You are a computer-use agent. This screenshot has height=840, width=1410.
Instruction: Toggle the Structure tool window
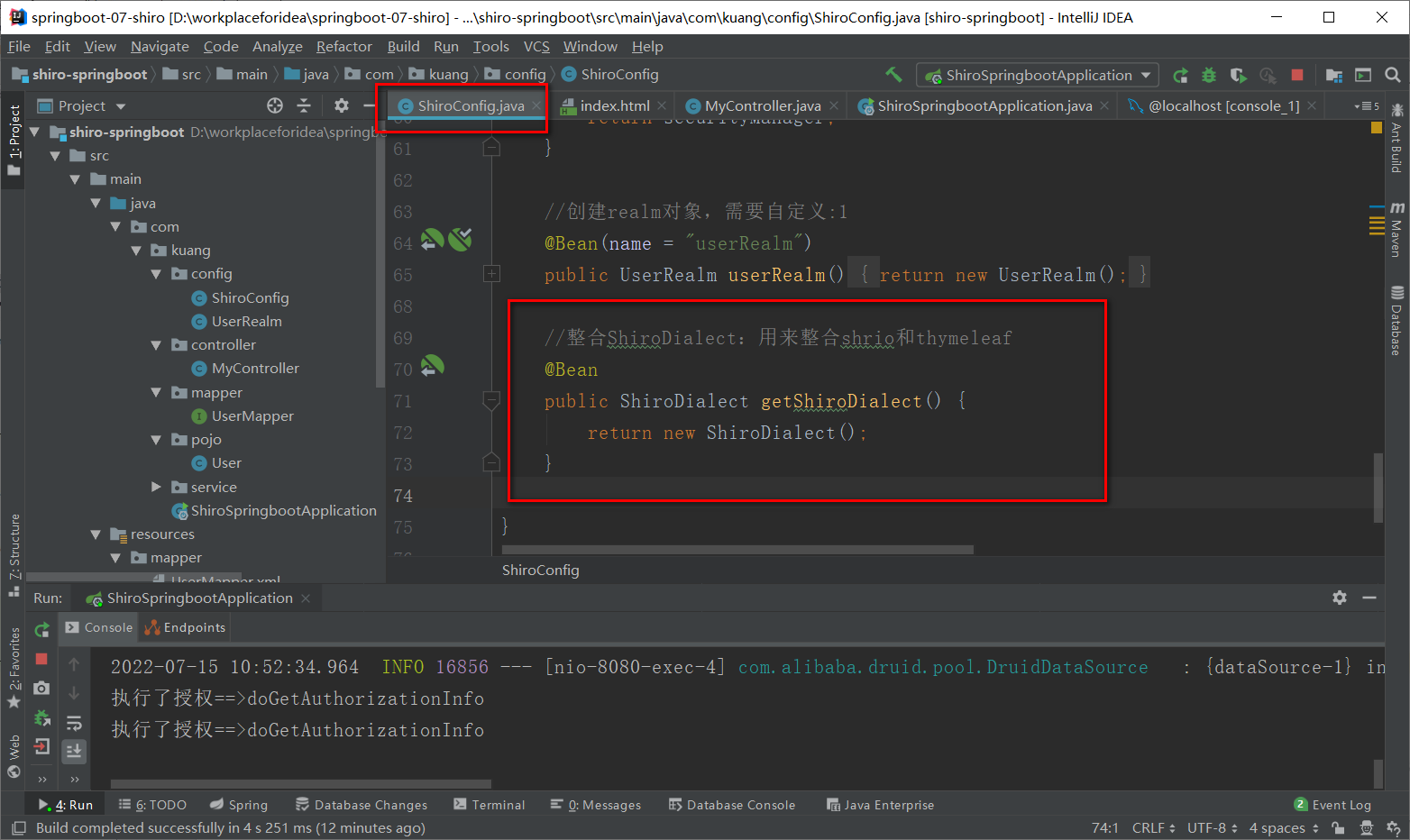click(x=14, y=554)
